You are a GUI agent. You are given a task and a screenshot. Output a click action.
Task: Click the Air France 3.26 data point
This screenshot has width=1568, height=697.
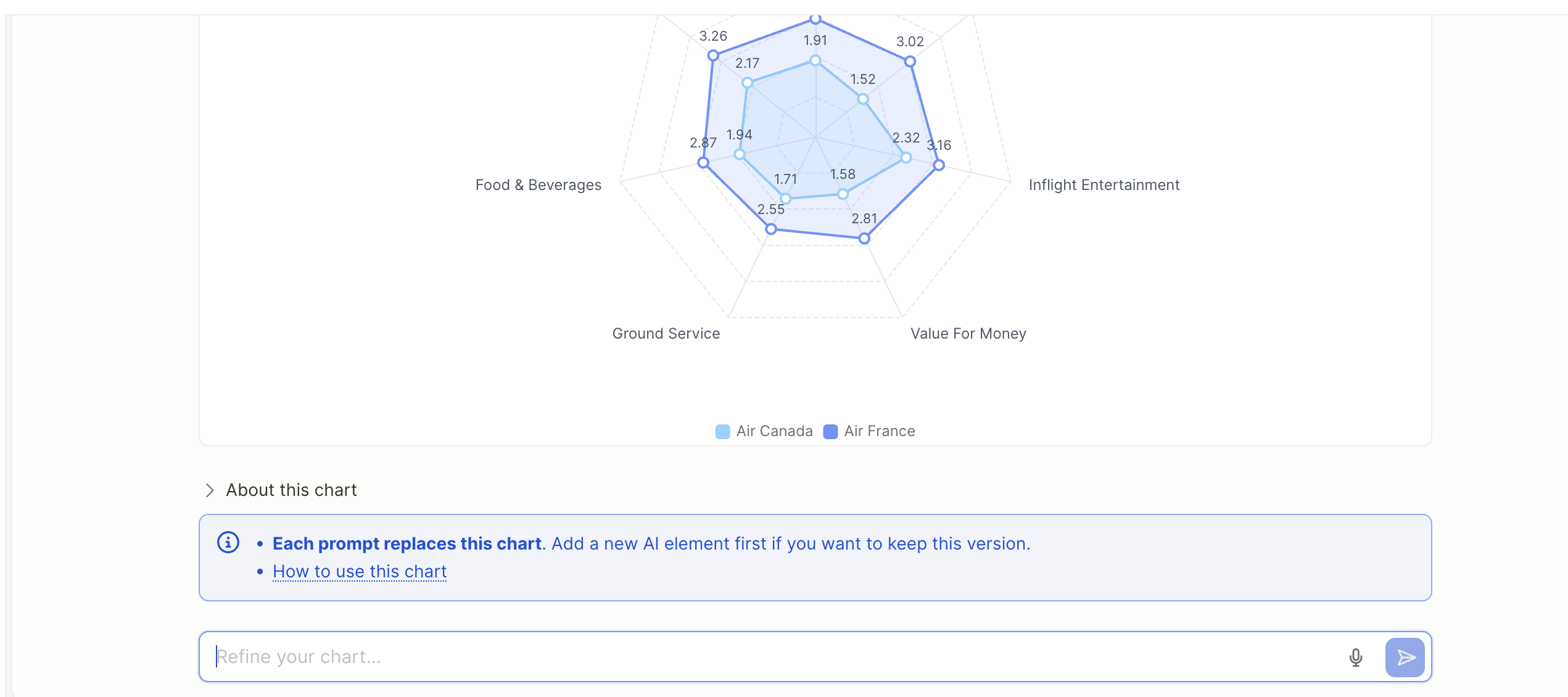(713, 56)
